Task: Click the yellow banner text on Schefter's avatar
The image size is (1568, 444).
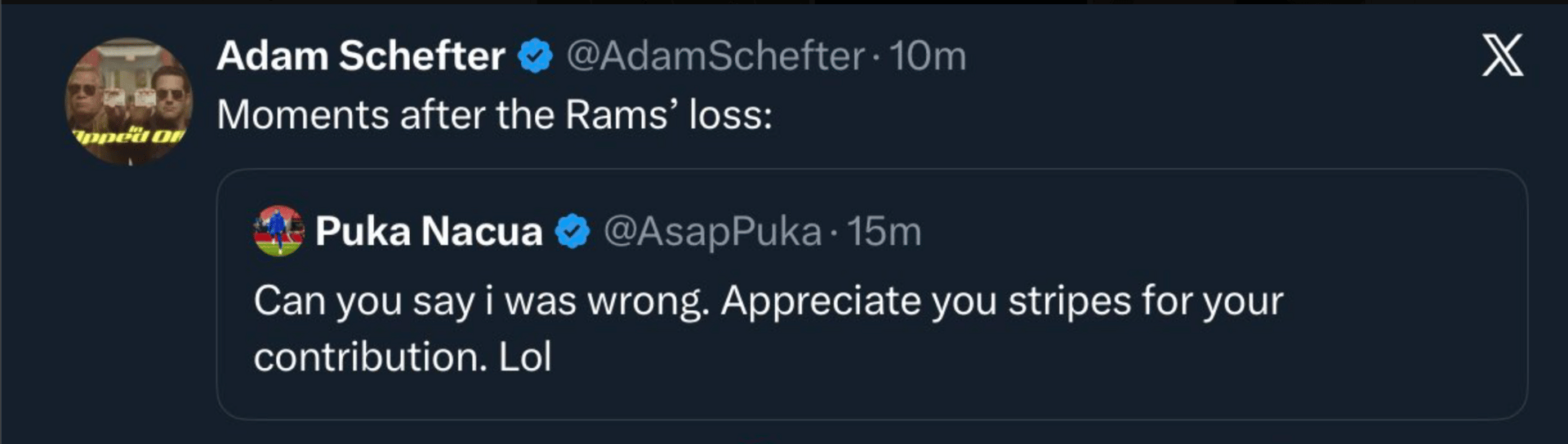Action: coord(129,135)
